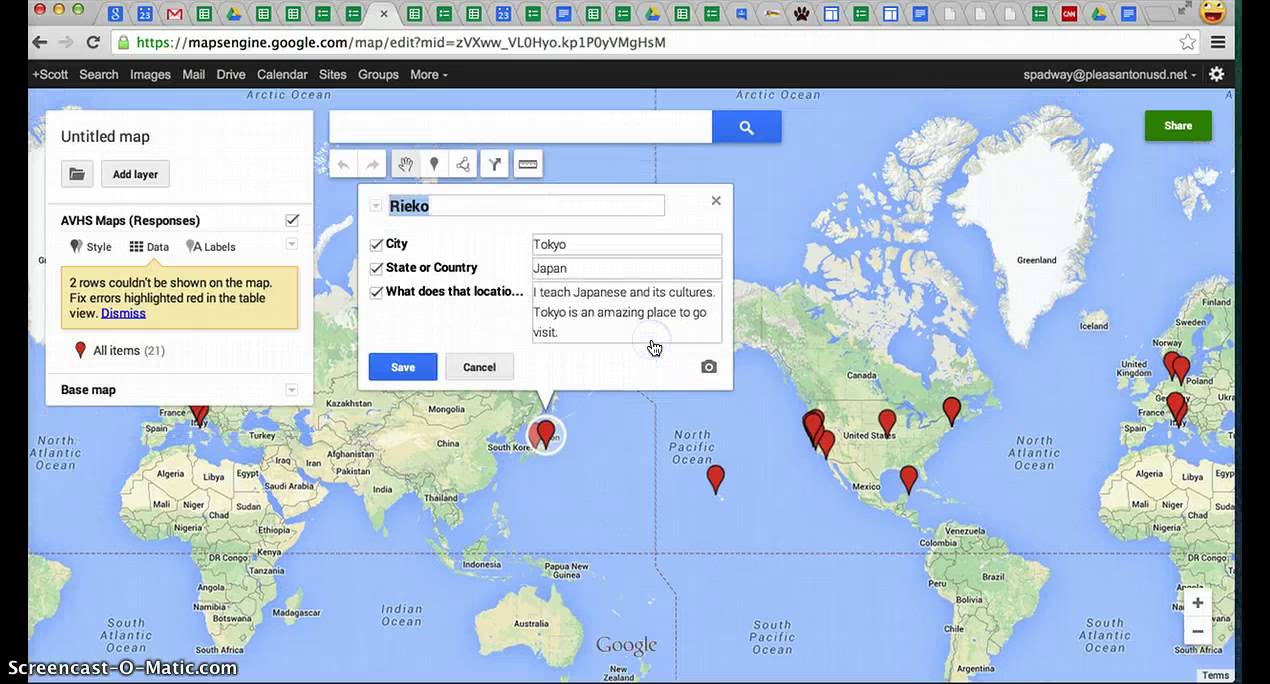Open the layer Data table

point(149,247)
